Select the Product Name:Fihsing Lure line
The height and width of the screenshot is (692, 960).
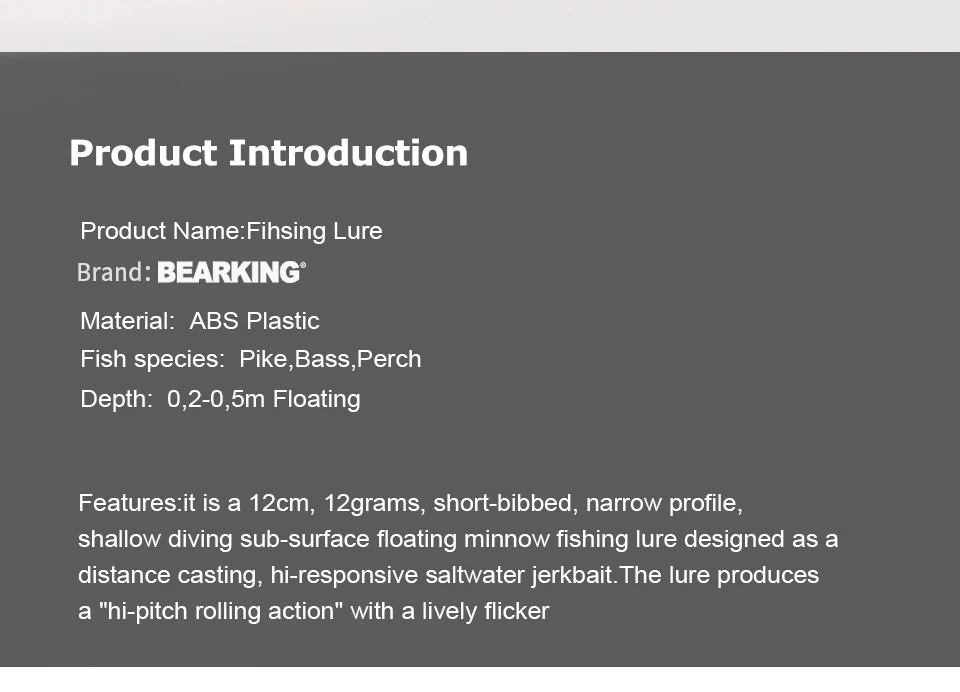pyautogui.click(x=231, y=231)
